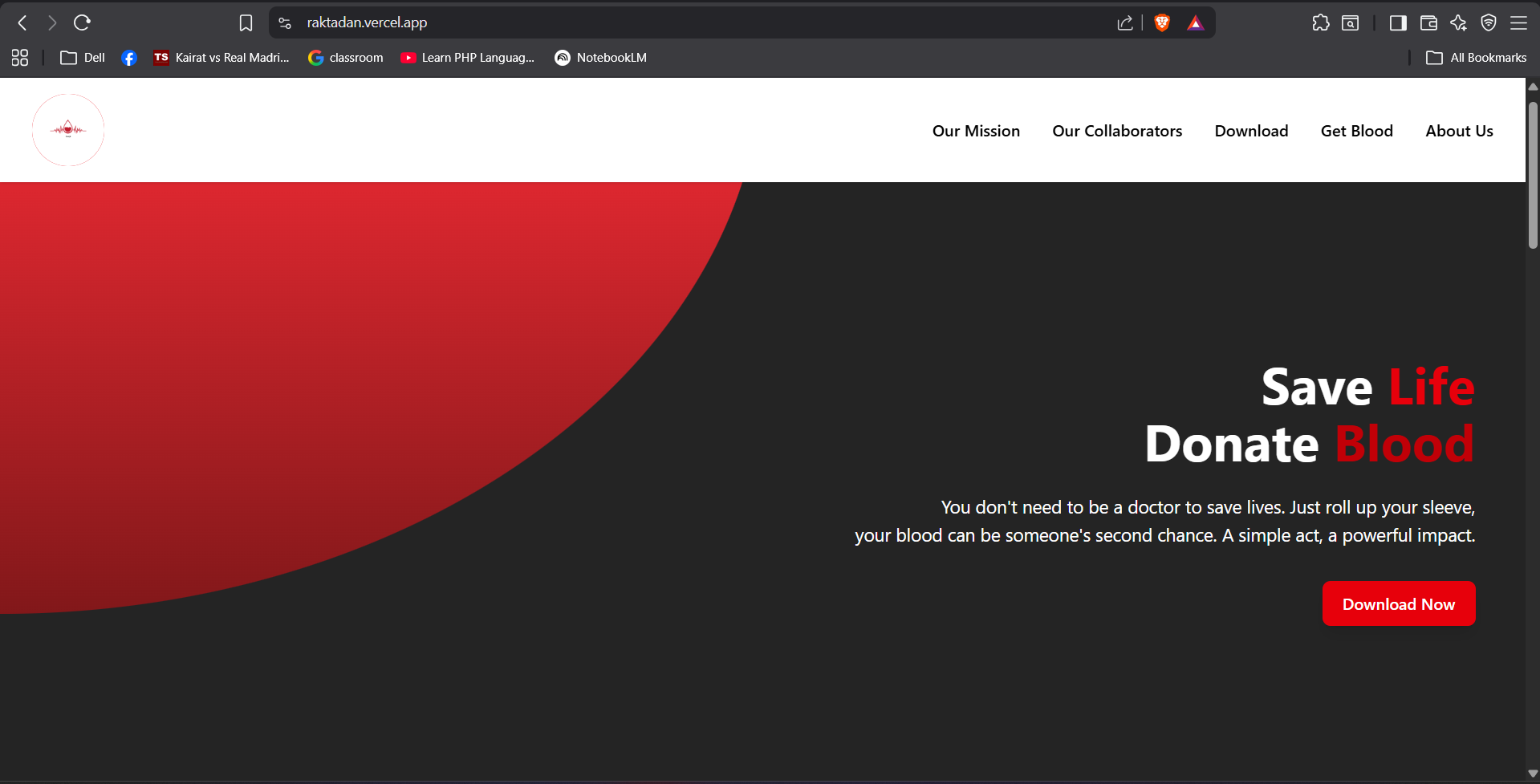The height and width of the screenshot is (784, 1540).
Task: Toggle the browser sidebar panel
Action: click(x=1397, y=22)
